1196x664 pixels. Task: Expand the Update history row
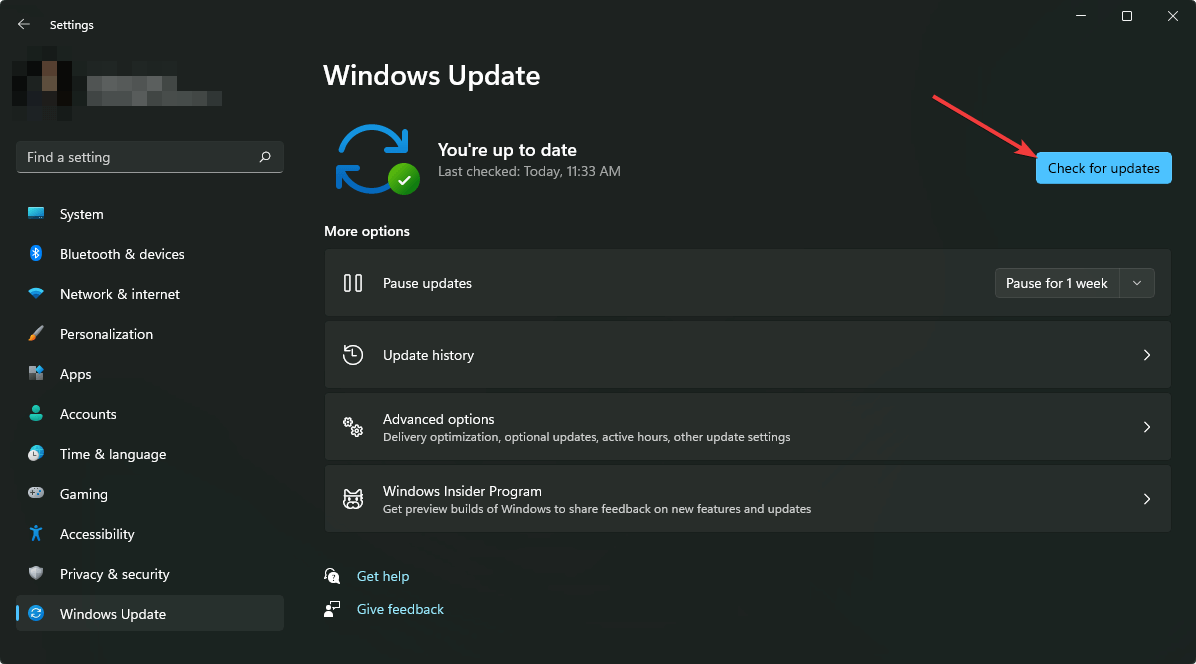1147,354
